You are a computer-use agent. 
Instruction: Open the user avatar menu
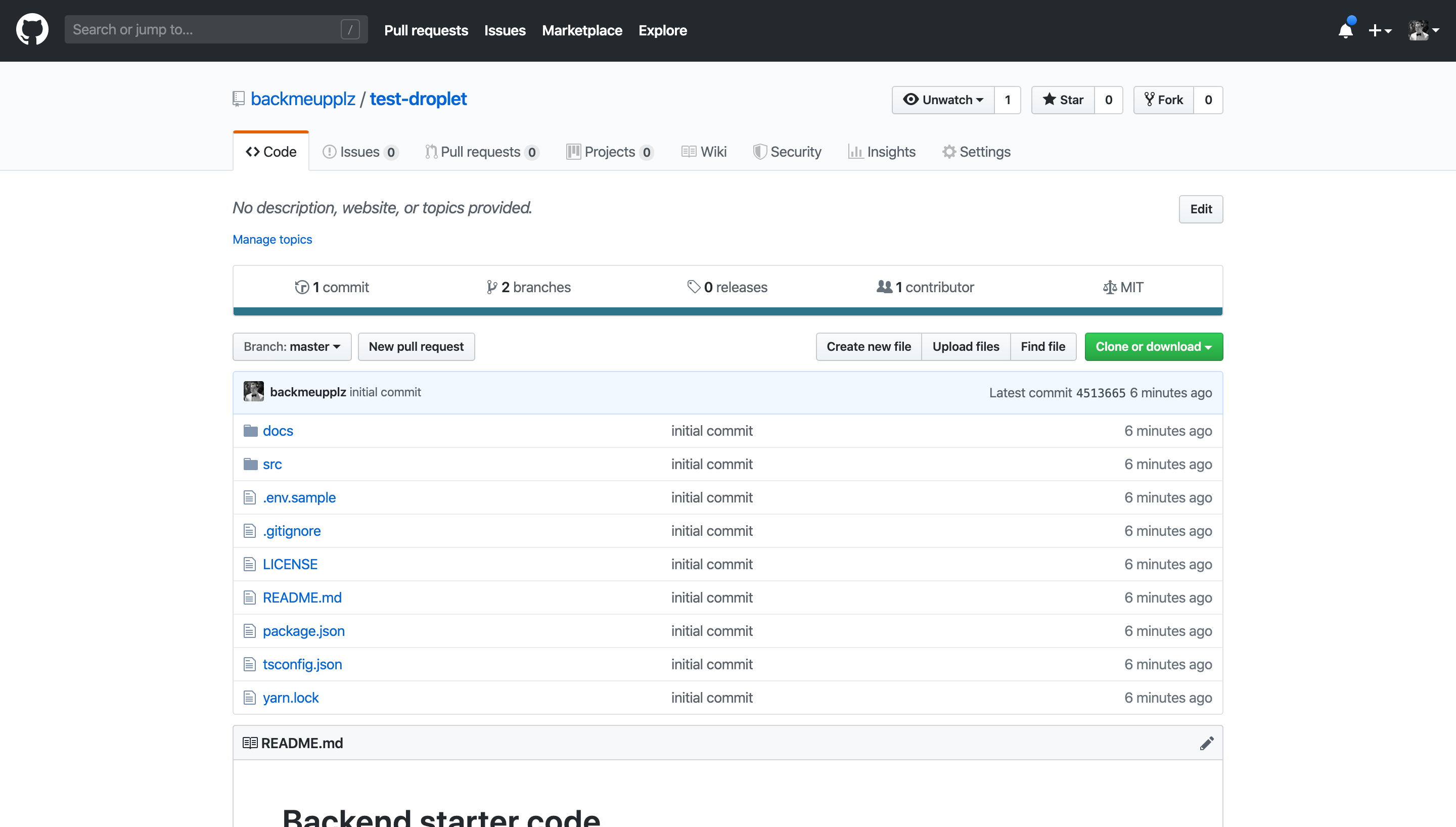(x=1423, y=30)
